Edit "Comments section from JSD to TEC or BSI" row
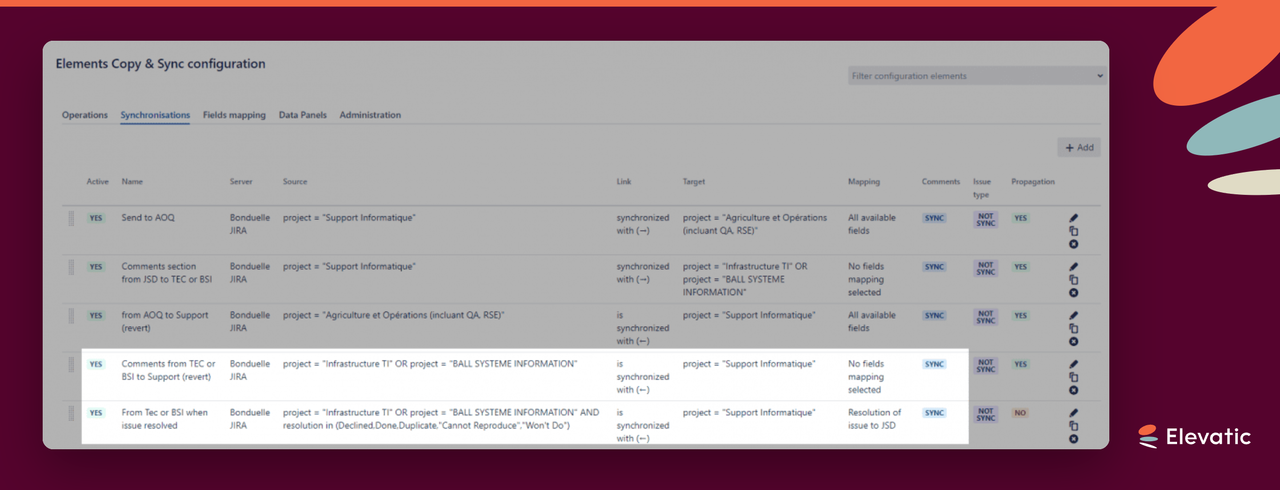 (1073, 266)
